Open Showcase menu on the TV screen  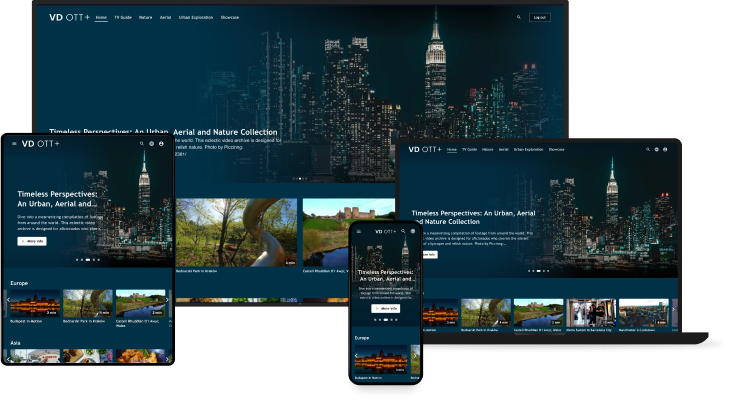point(230,17)
